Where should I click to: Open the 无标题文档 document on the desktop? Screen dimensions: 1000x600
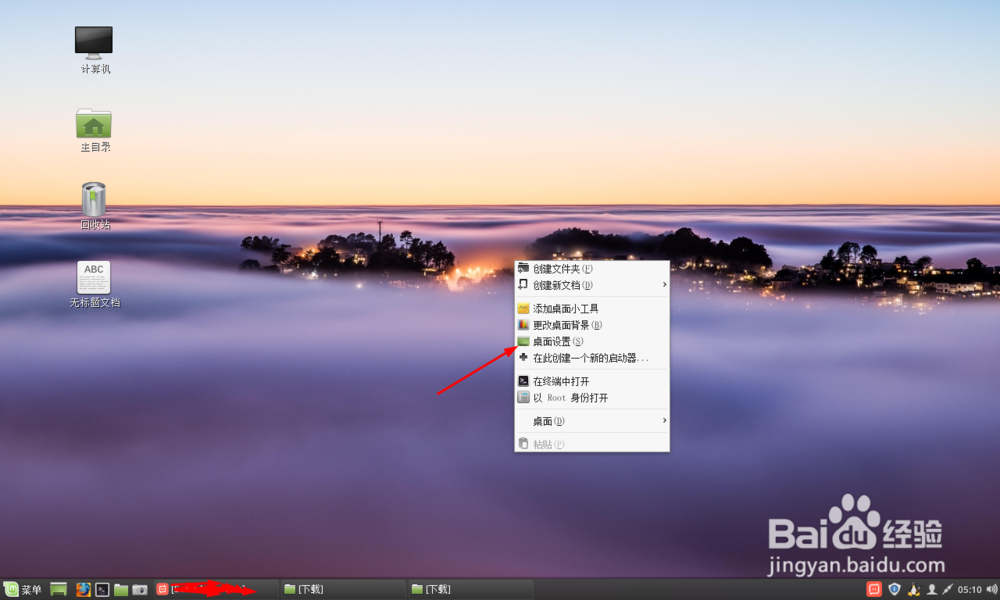(92, 278)
